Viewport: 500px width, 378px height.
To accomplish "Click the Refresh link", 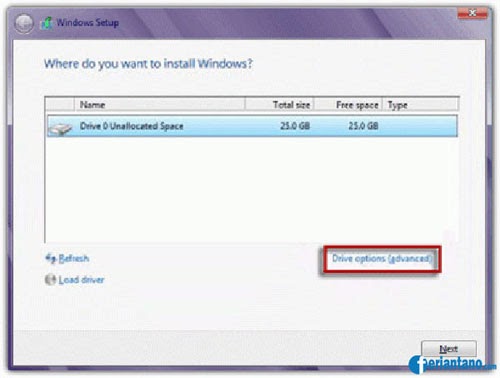I will (x=74, y=258).
